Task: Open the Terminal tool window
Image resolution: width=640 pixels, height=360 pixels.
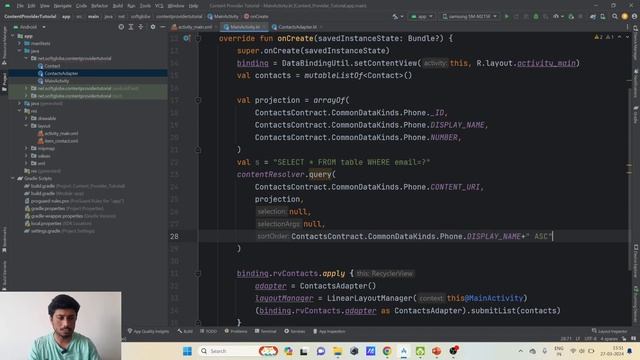Action: [265, 331]
